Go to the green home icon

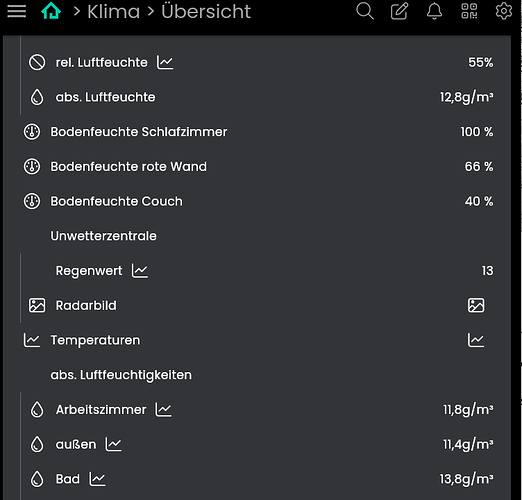[x=51, y=11]
